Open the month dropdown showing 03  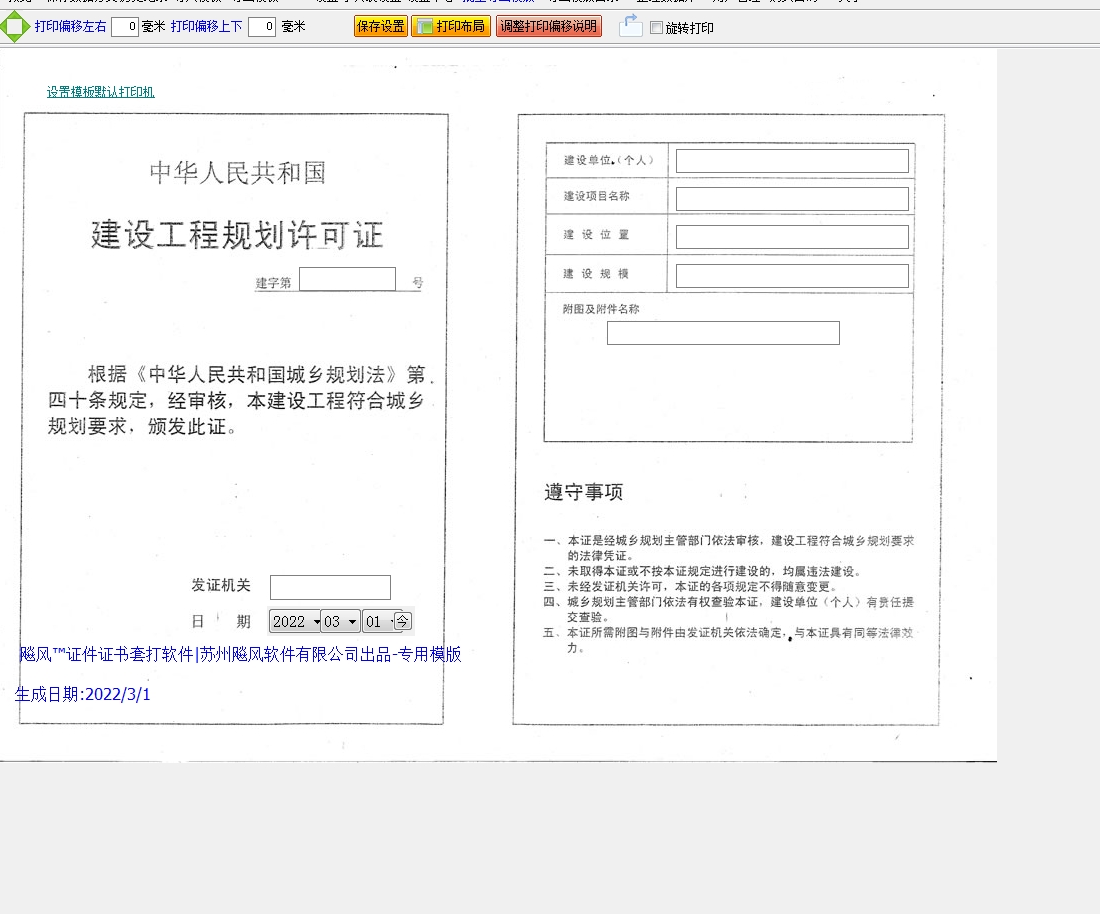(x=340, y=621)
